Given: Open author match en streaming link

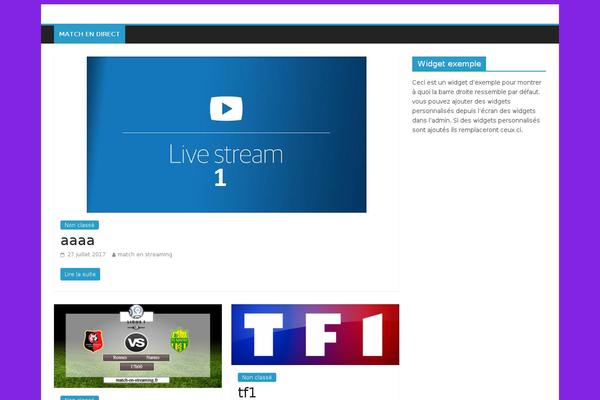Looking at the screenshot, I should (x=145, y=255).
